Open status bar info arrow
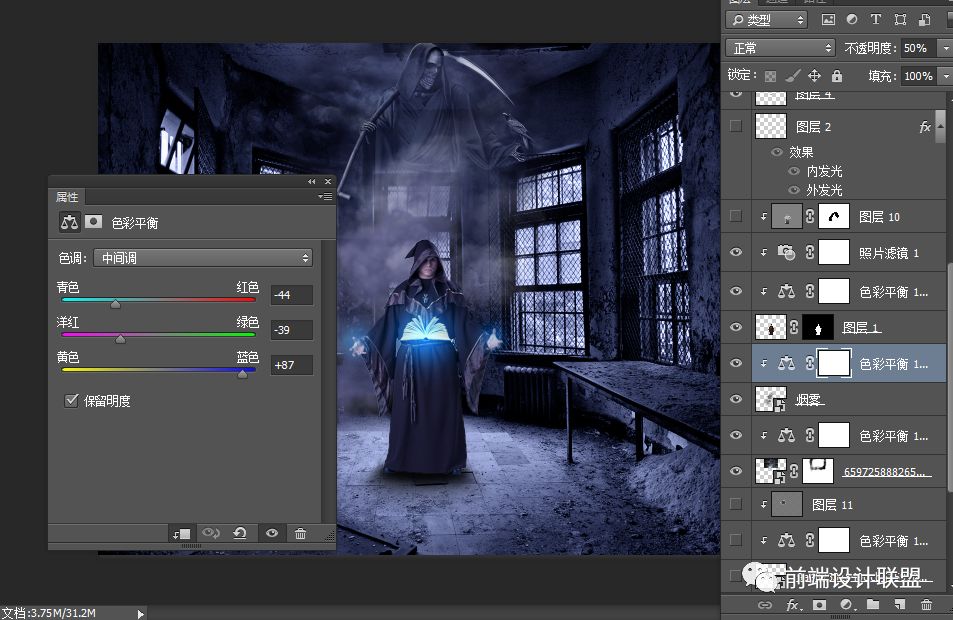Screen dimensions: 953x620 (x=140, y=613)
